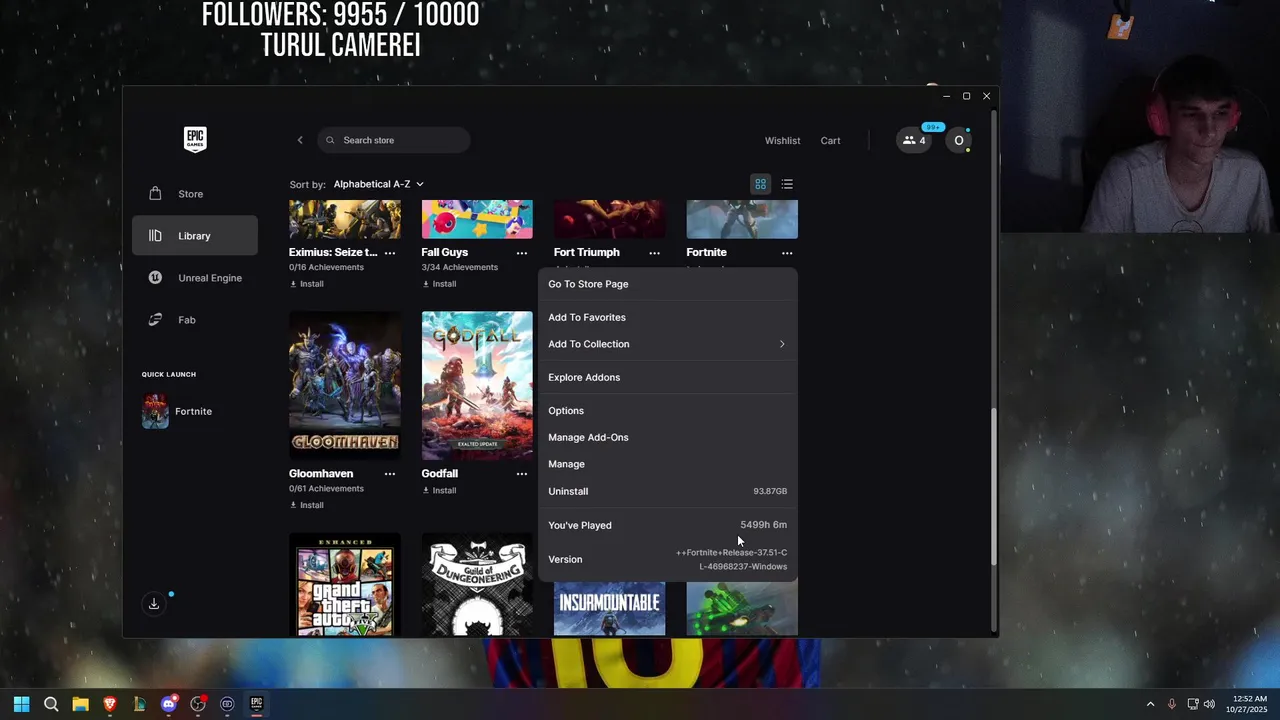Viewport: 1280px width, 720px height.
Task: Open more options for Fall Guys
Action: [522, 253]
